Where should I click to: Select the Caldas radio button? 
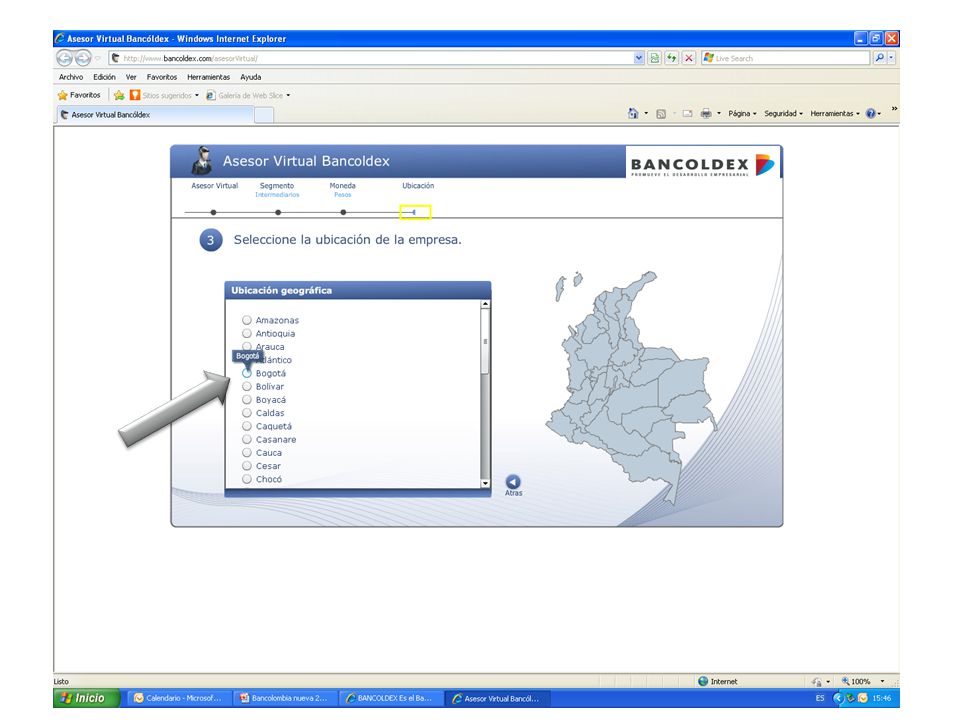(x=247, y=413)
